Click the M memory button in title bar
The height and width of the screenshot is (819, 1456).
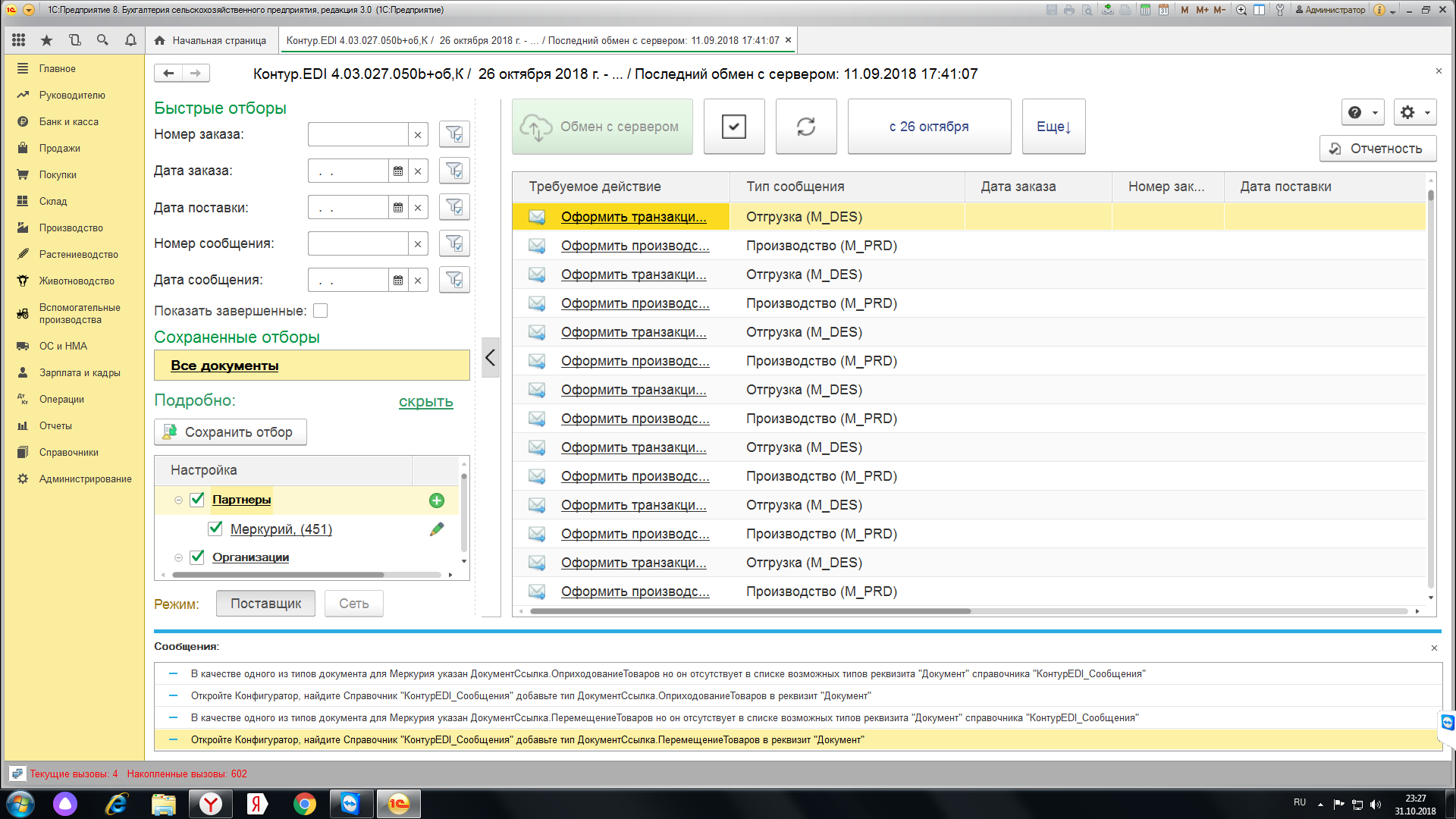1185,10
